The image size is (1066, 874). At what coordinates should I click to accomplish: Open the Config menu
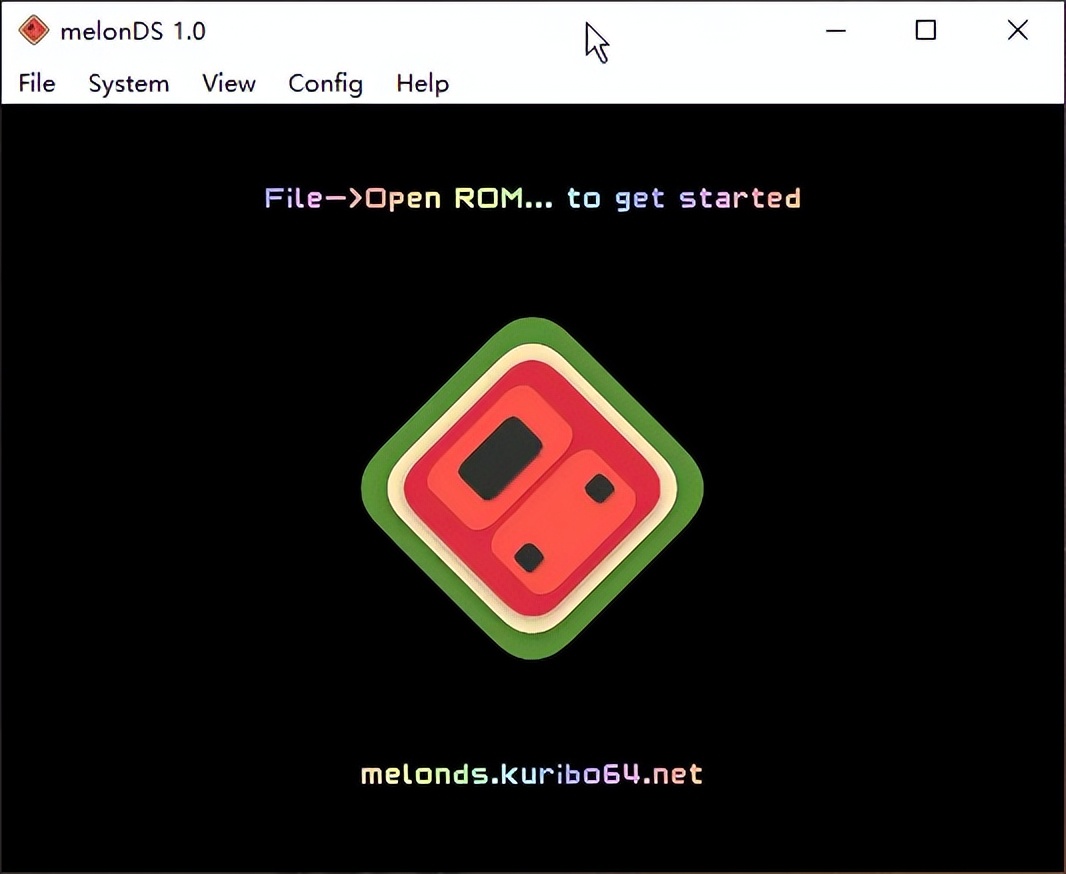click(325, 84)
